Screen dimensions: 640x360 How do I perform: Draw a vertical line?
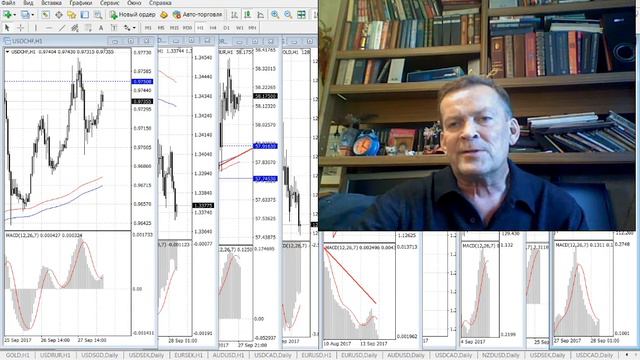(36, 28)
